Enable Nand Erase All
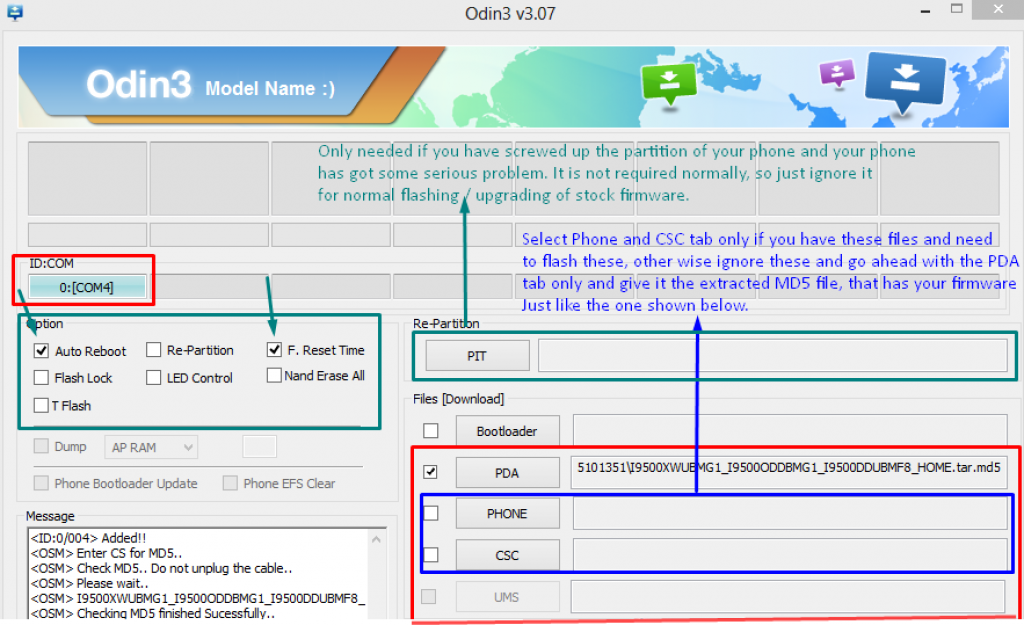 [x=274, y=377]
